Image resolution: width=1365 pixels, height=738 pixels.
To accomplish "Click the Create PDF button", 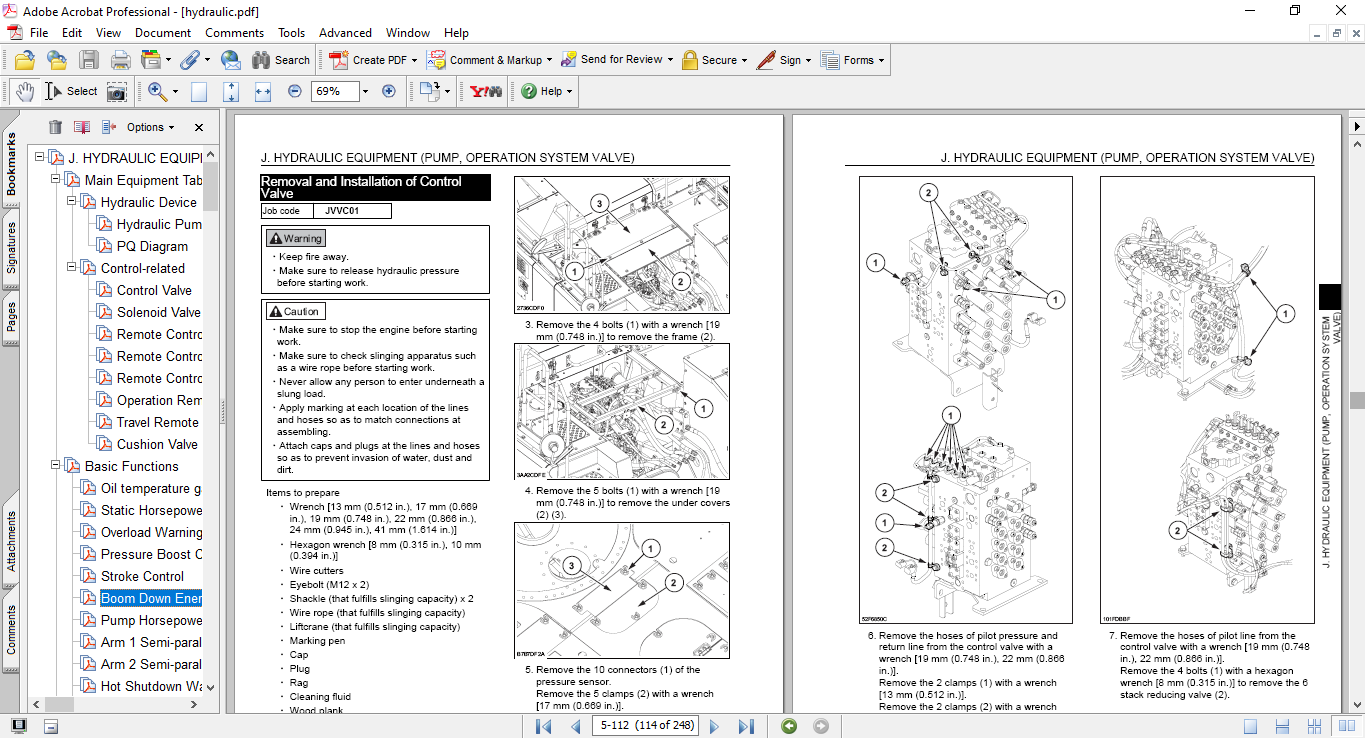I will pos(368,60).
